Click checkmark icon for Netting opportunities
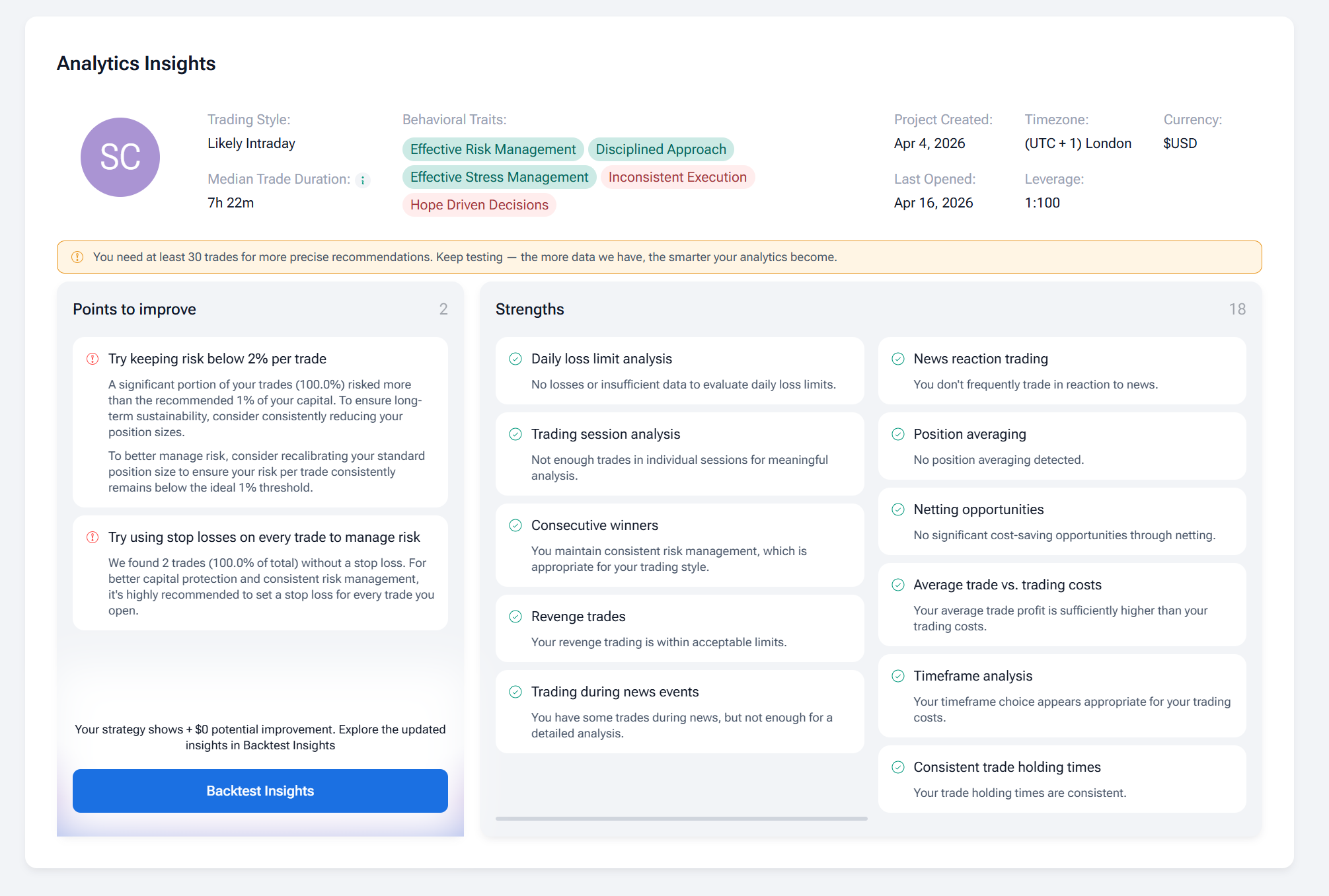The image size is (1329, 896). (x=898, y=509)
